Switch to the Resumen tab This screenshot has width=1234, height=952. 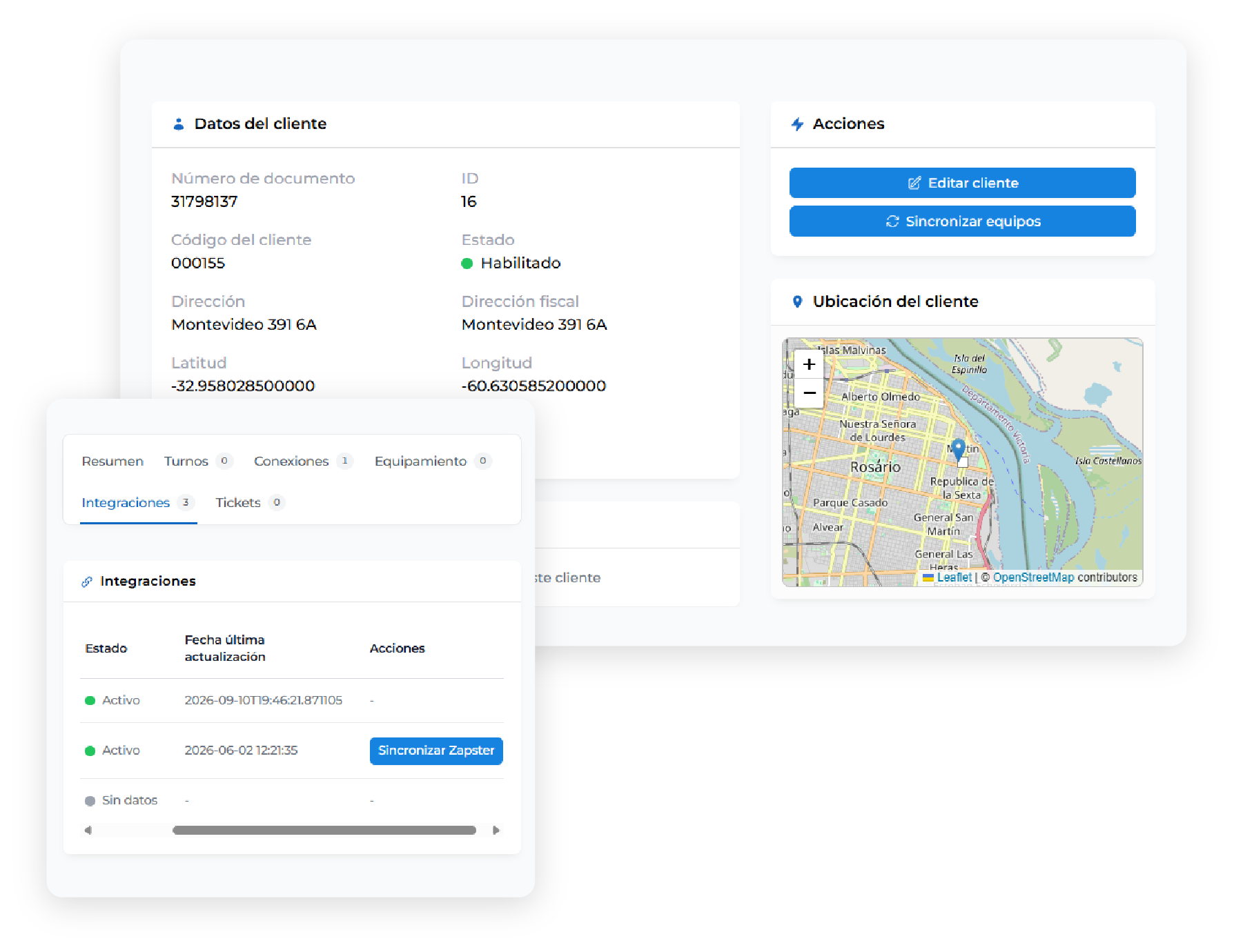click(112, 461)
